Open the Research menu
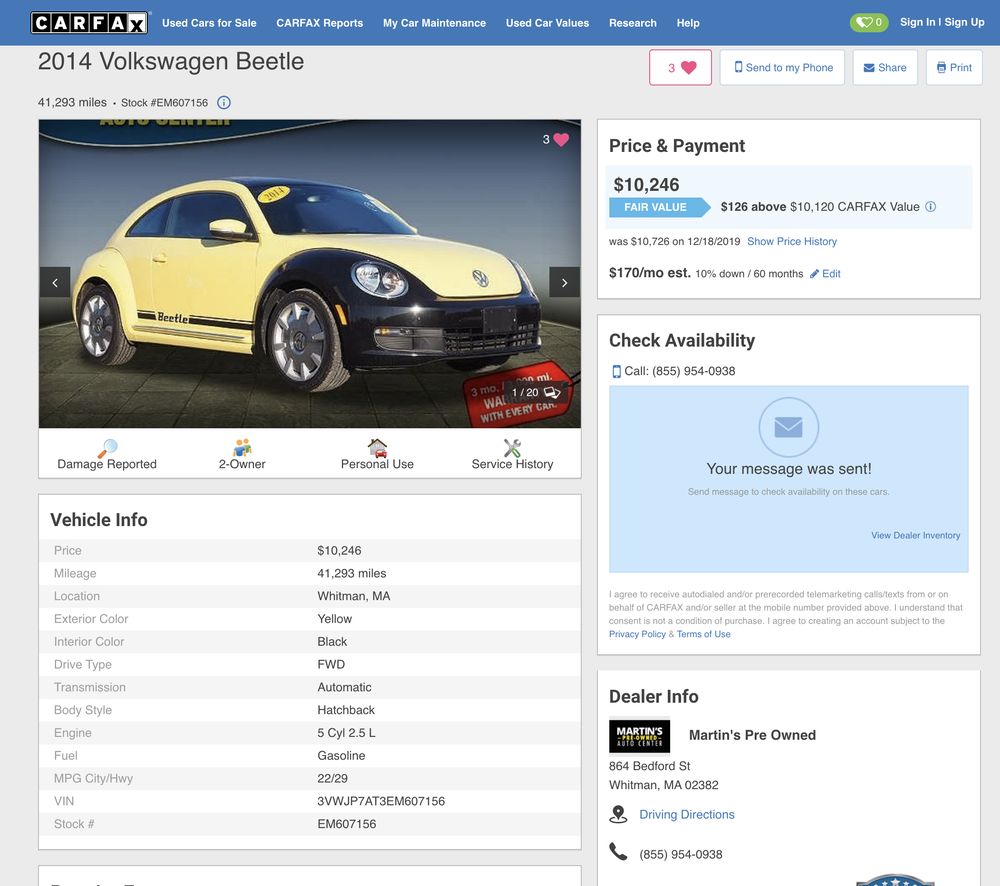The image size is (1000, 886). click(632, 22)
